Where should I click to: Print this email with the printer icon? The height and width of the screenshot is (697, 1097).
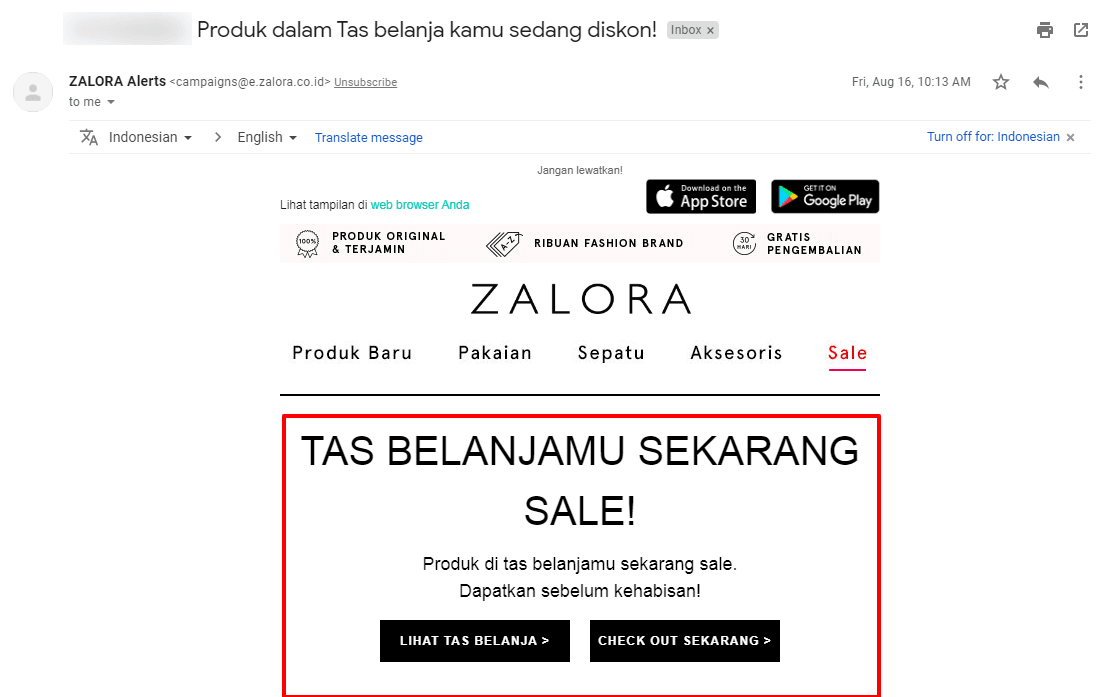pyautogui.click(x=1045, y=30)
